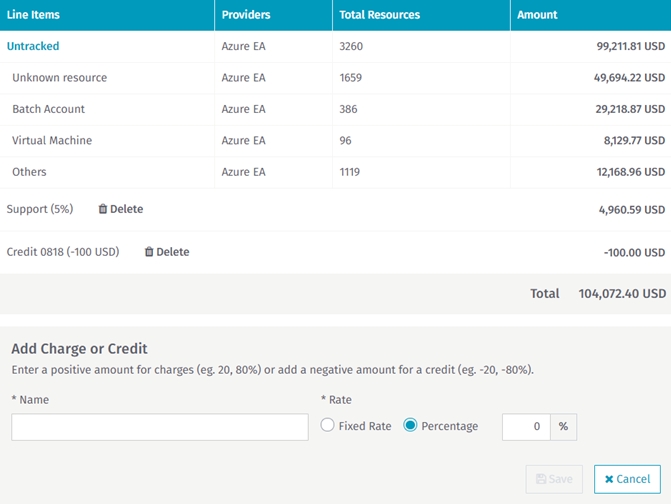The width and height of the screenshot is (671, 504).
Task: Select the Others row
Action: point(29,172)
